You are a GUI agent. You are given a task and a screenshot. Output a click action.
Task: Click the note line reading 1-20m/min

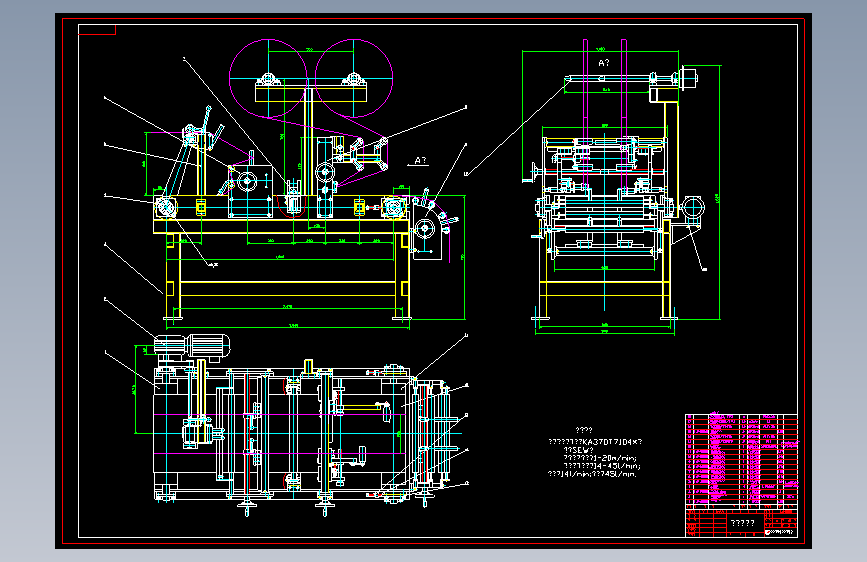600,458
